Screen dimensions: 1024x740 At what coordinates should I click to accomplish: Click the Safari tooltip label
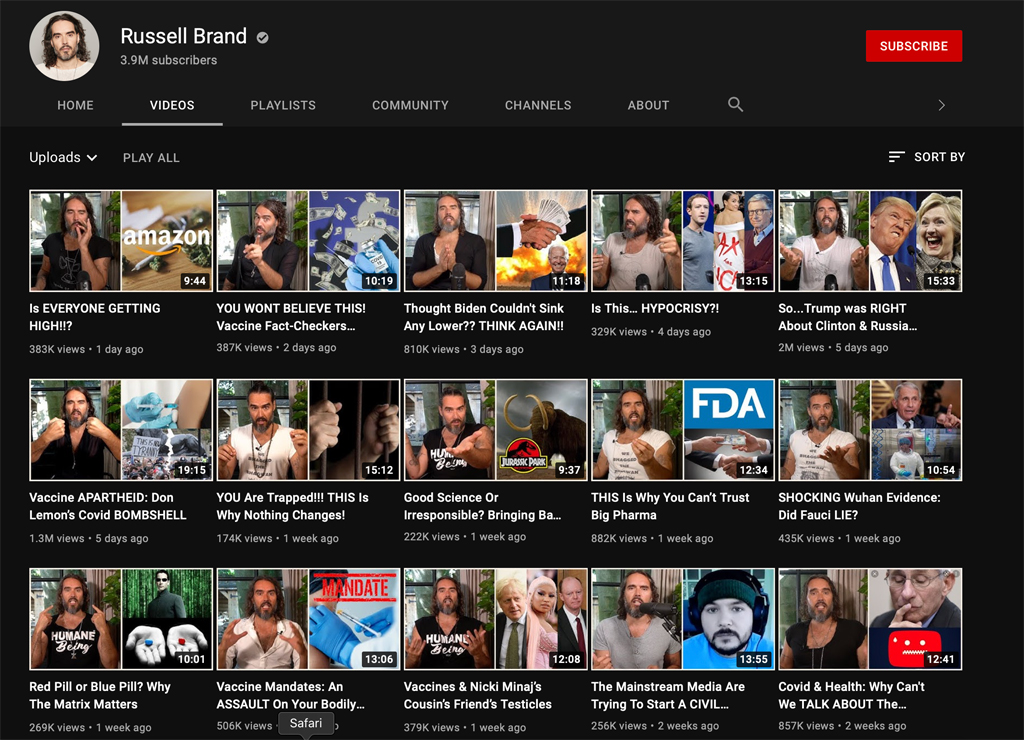point(306,724)
